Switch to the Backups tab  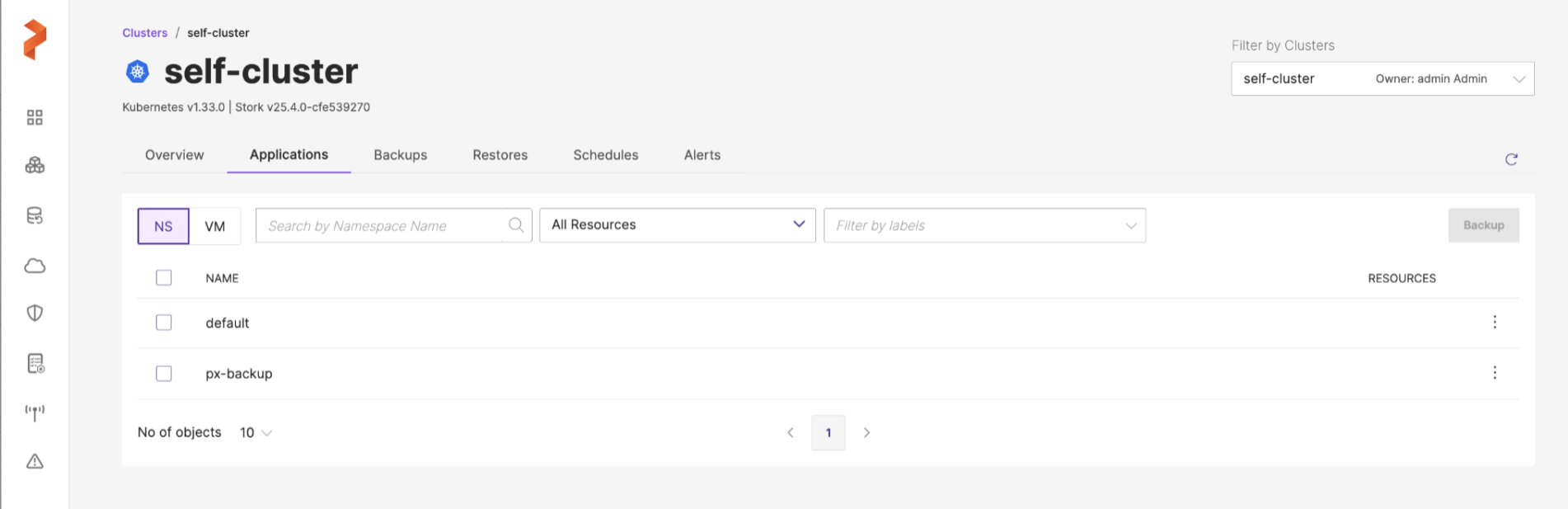(400, 155)
